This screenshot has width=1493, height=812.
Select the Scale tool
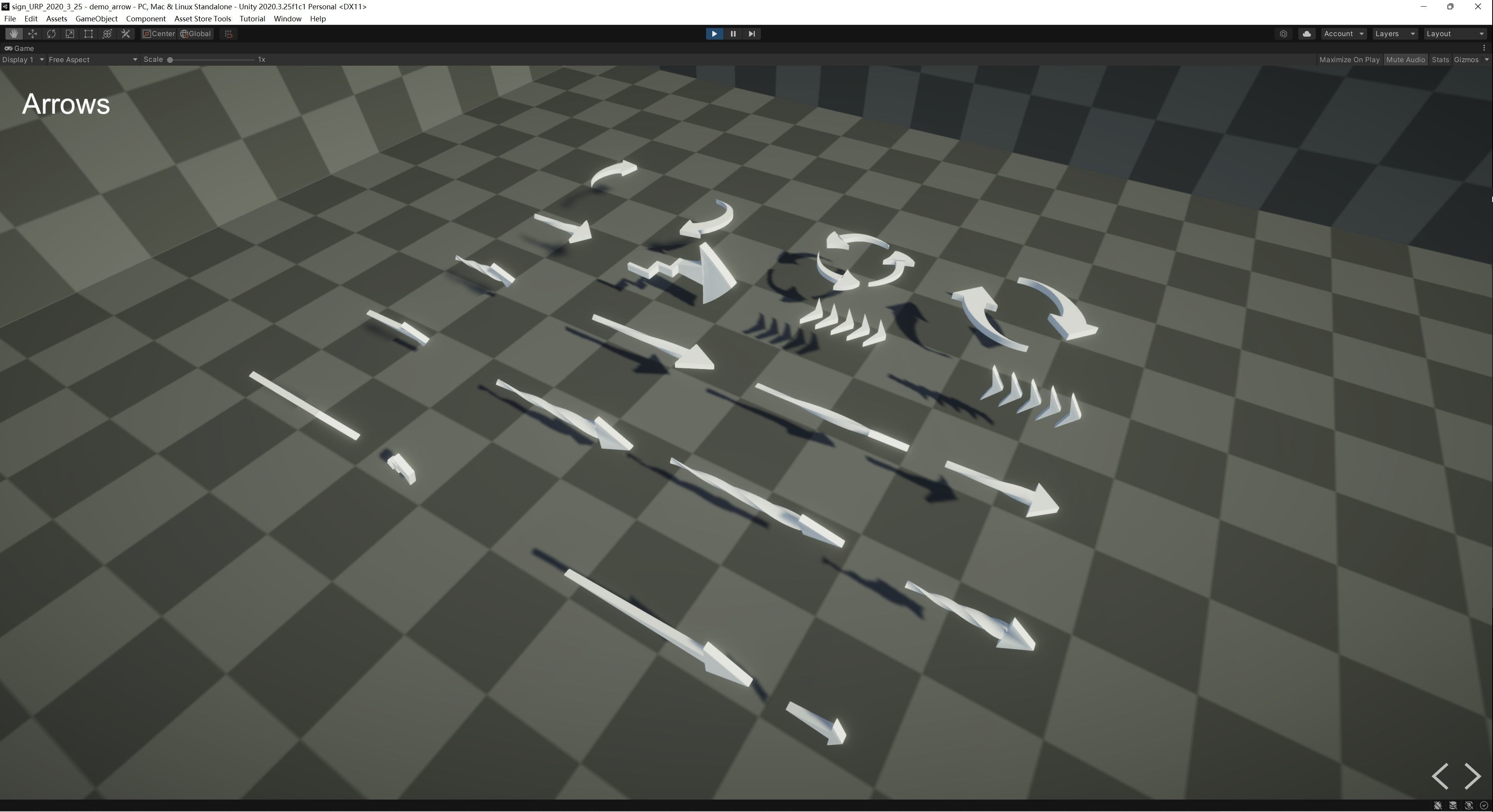(70, 34)
